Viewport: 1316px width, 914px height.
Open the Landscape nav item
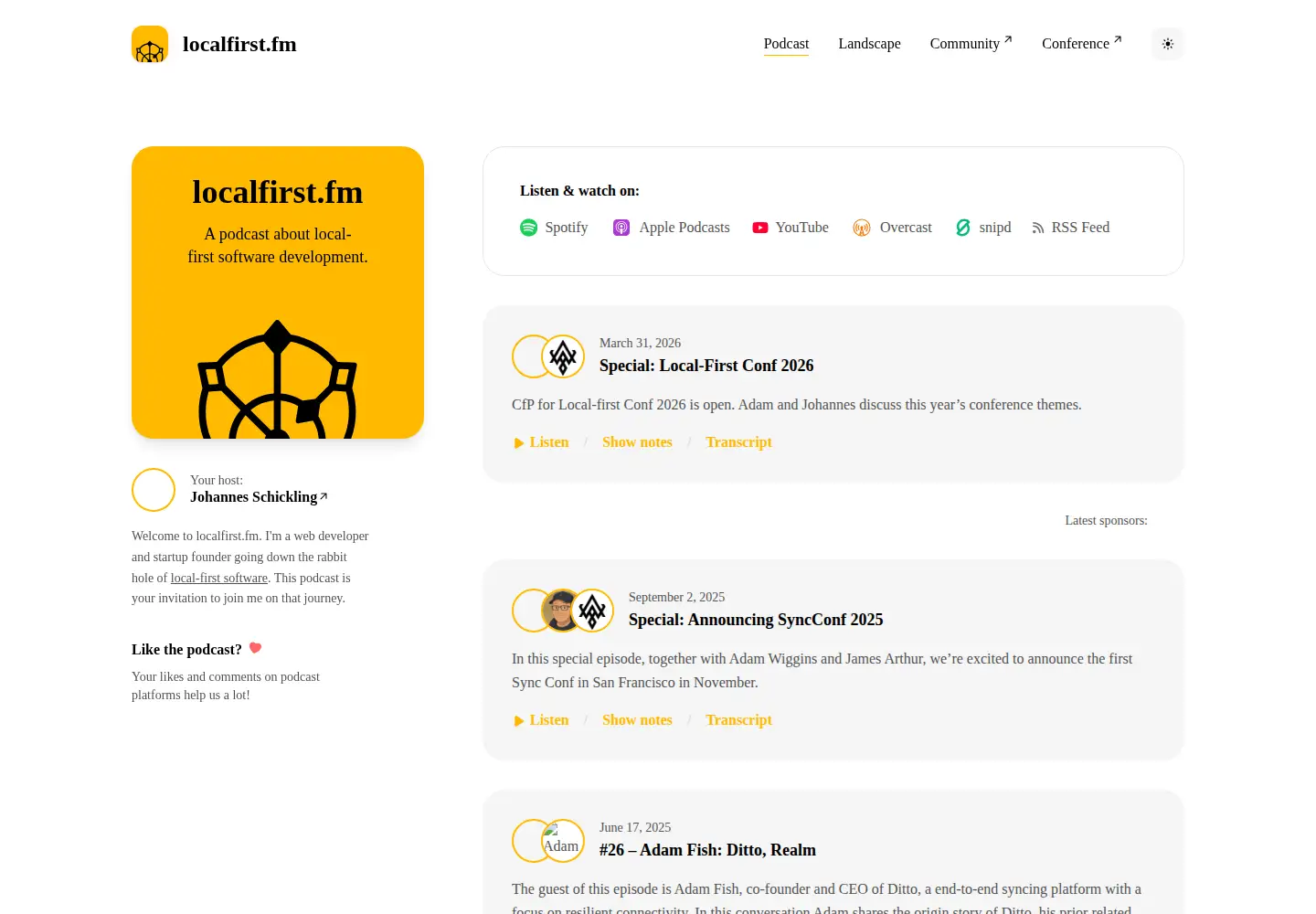click(869, 44)
